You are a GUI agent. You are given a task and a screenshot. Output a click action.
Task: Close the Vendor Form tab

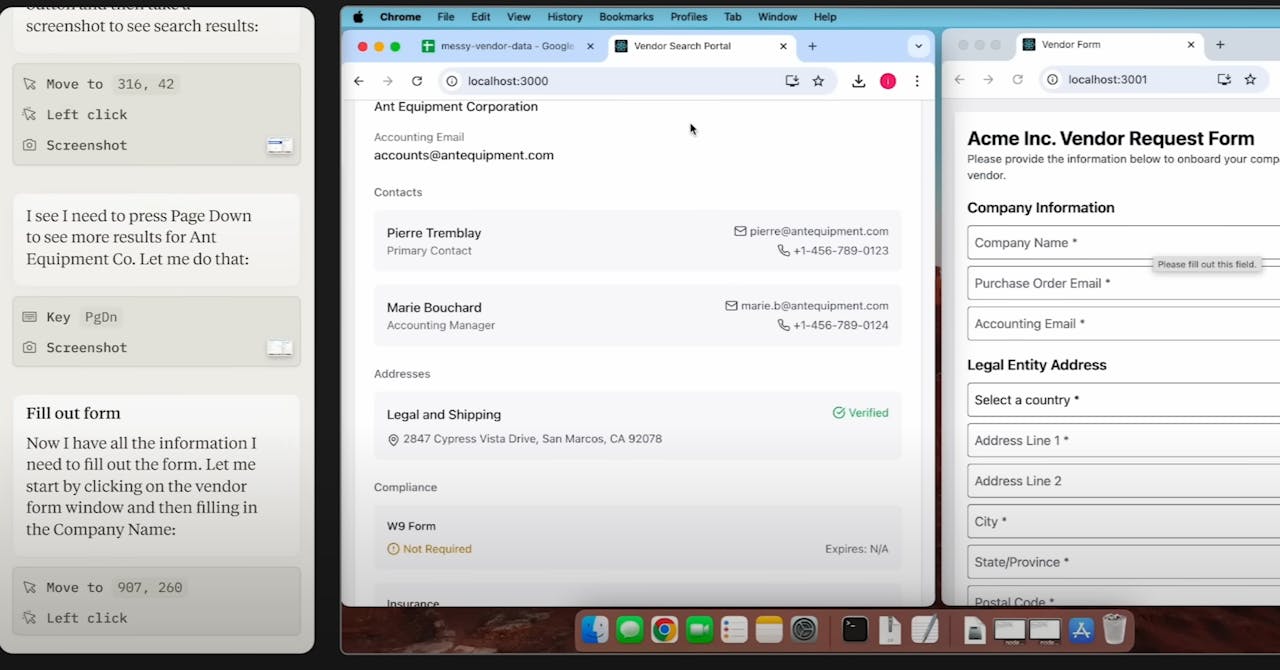pos(1191,44)
